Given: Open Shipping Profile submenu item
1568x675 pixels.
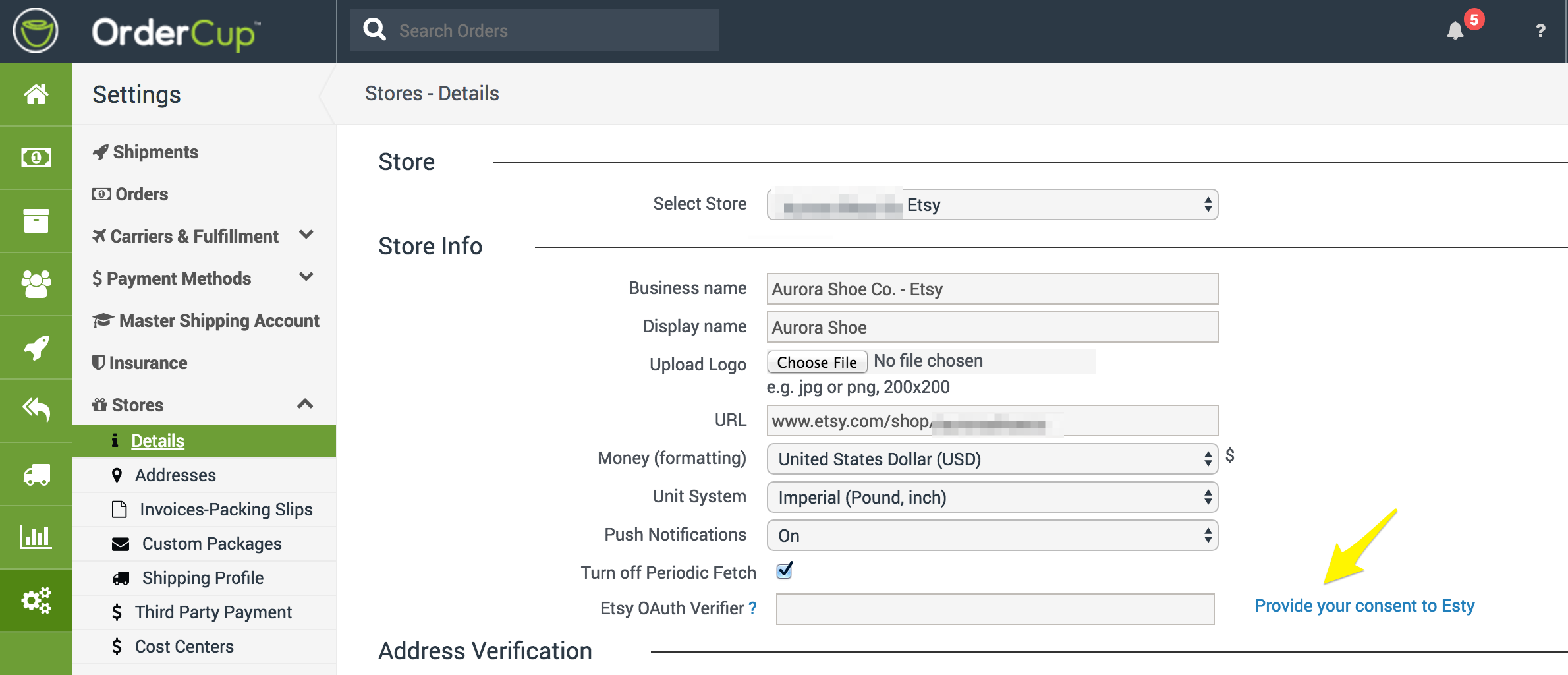Looking at the screenshot, I should click(204, 577).
